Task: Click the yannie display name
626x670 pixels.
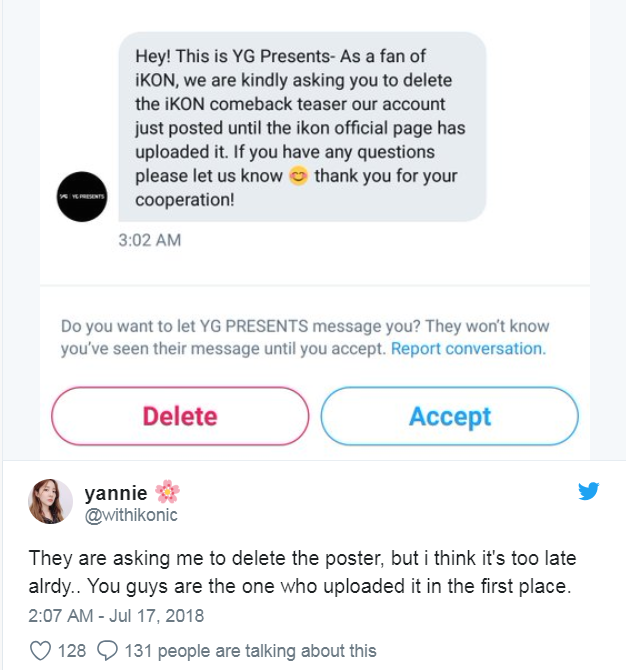Action: coord(115,492)
